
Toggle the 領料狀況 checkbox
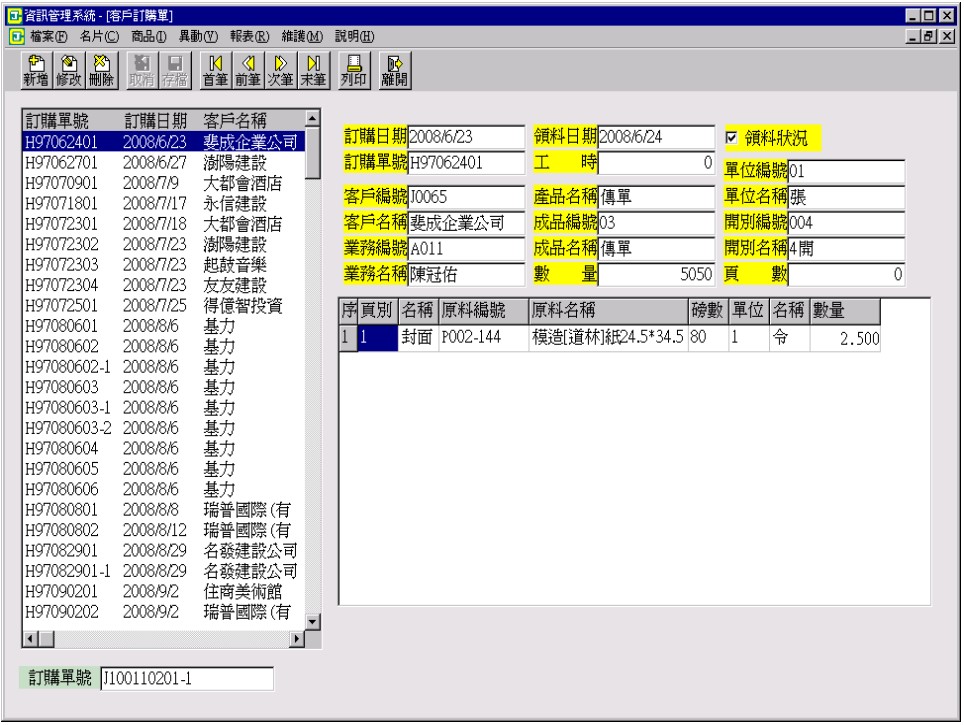(x=731, y=138)
